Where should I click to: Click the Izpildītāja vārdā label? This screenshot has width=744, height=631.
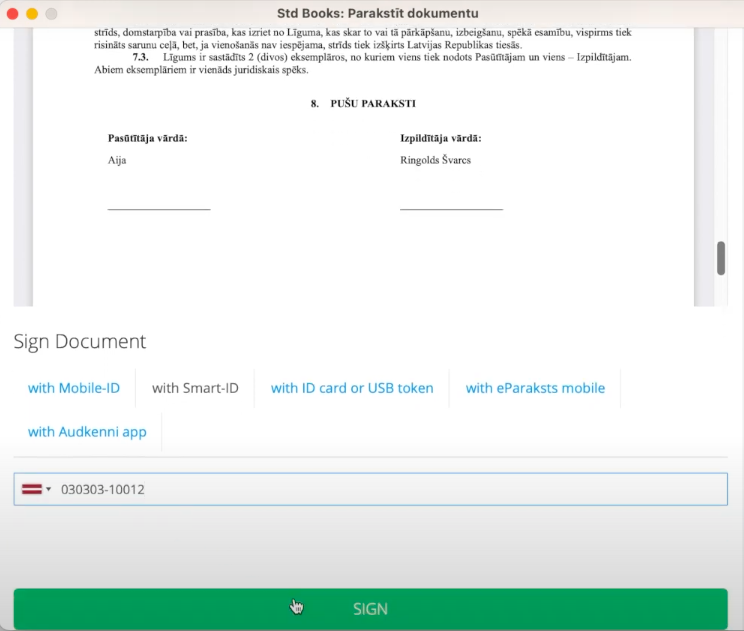click(x=441, y=138)
